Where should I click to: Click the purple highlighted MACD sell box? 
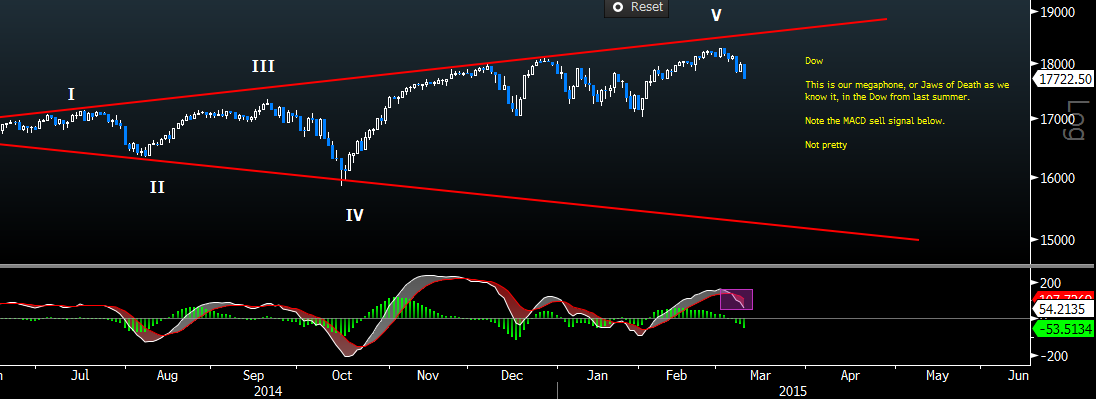(x=736, y=299)
